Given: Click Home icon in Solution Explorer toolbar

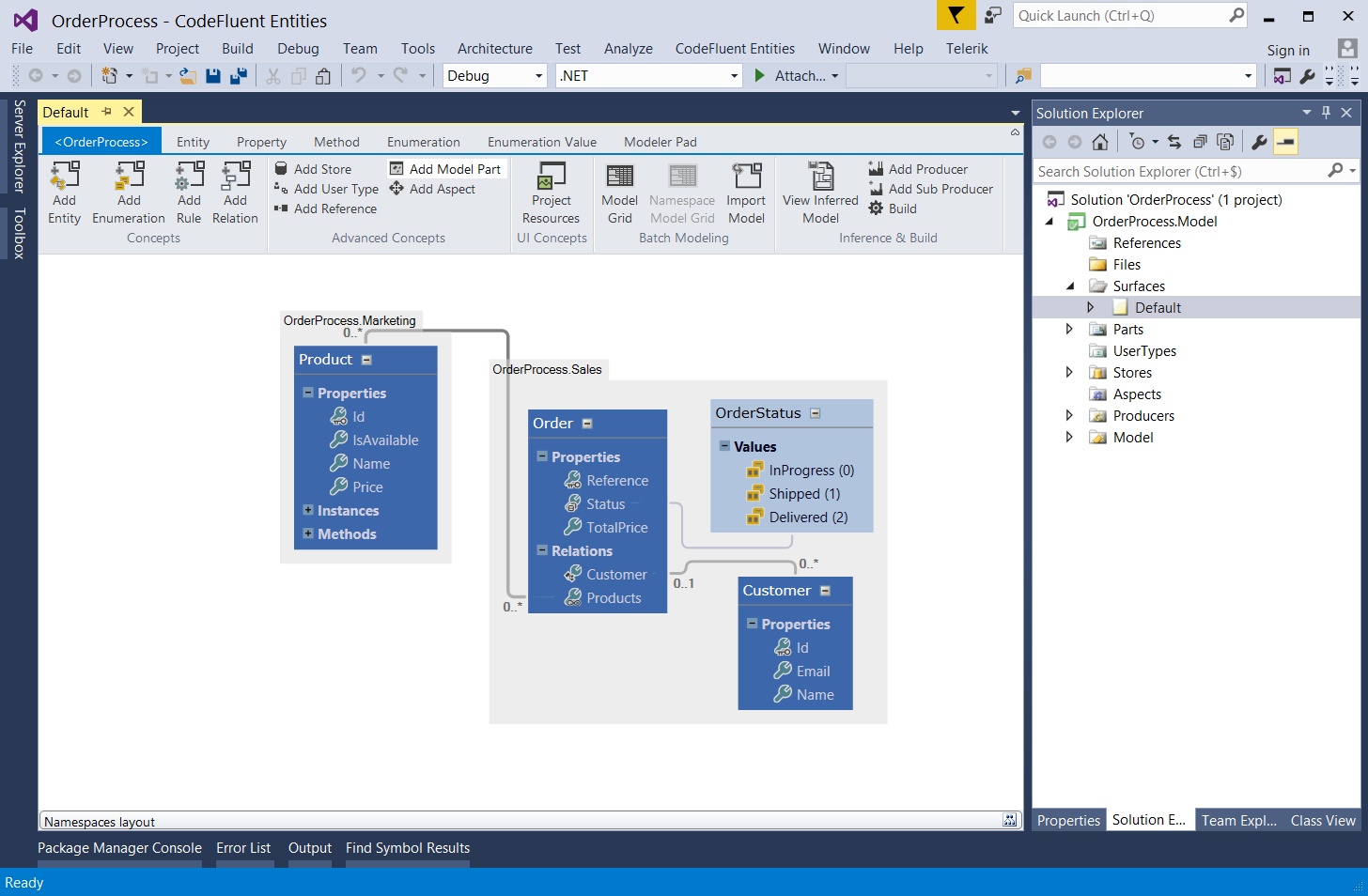Looking at the screenshot, I should [1100, 142].
